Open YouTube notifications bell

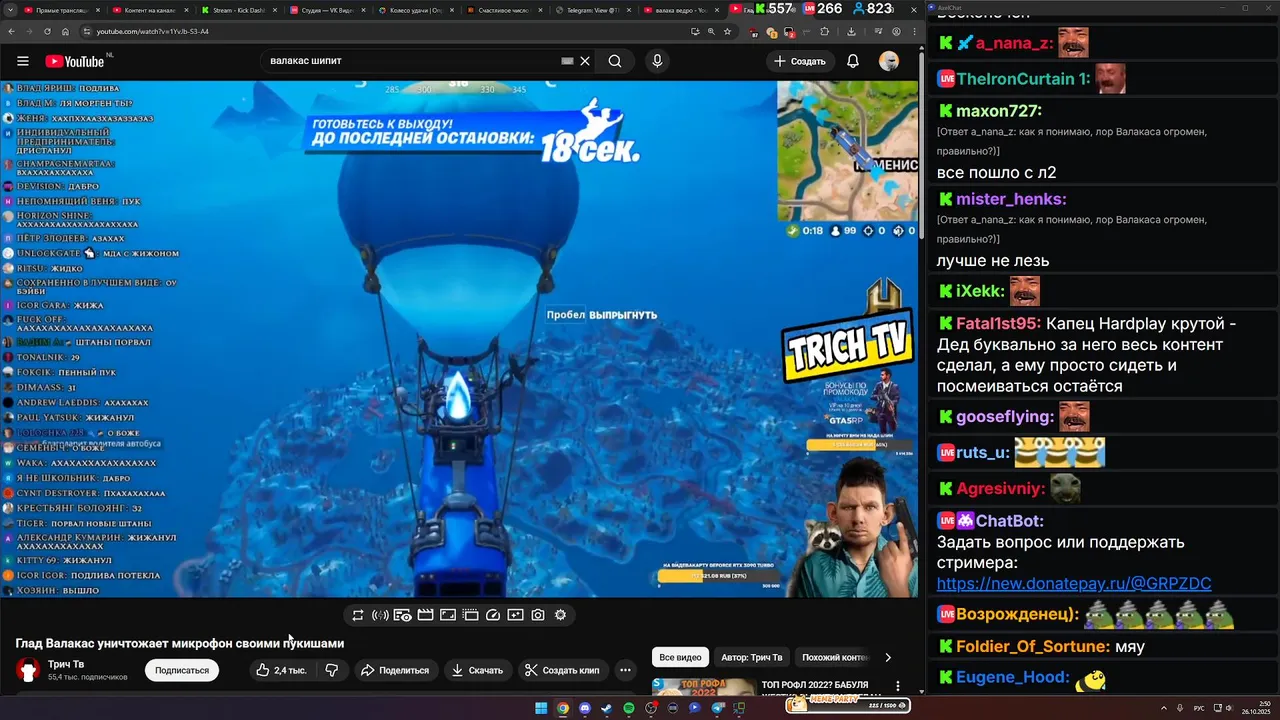pos(853,61)
